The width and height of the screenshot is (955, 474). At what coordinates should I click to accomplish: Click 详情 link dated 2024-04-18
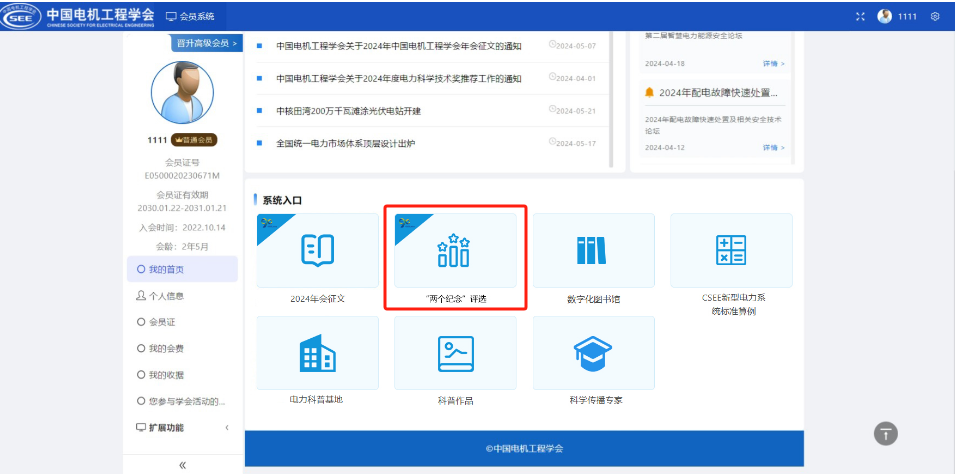774,63
